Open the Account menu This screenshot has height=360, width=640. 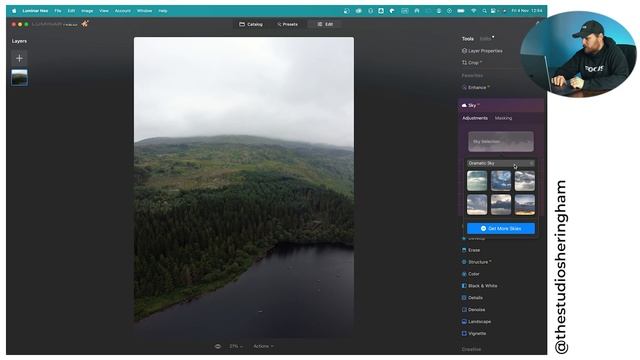tap(122, 11)
